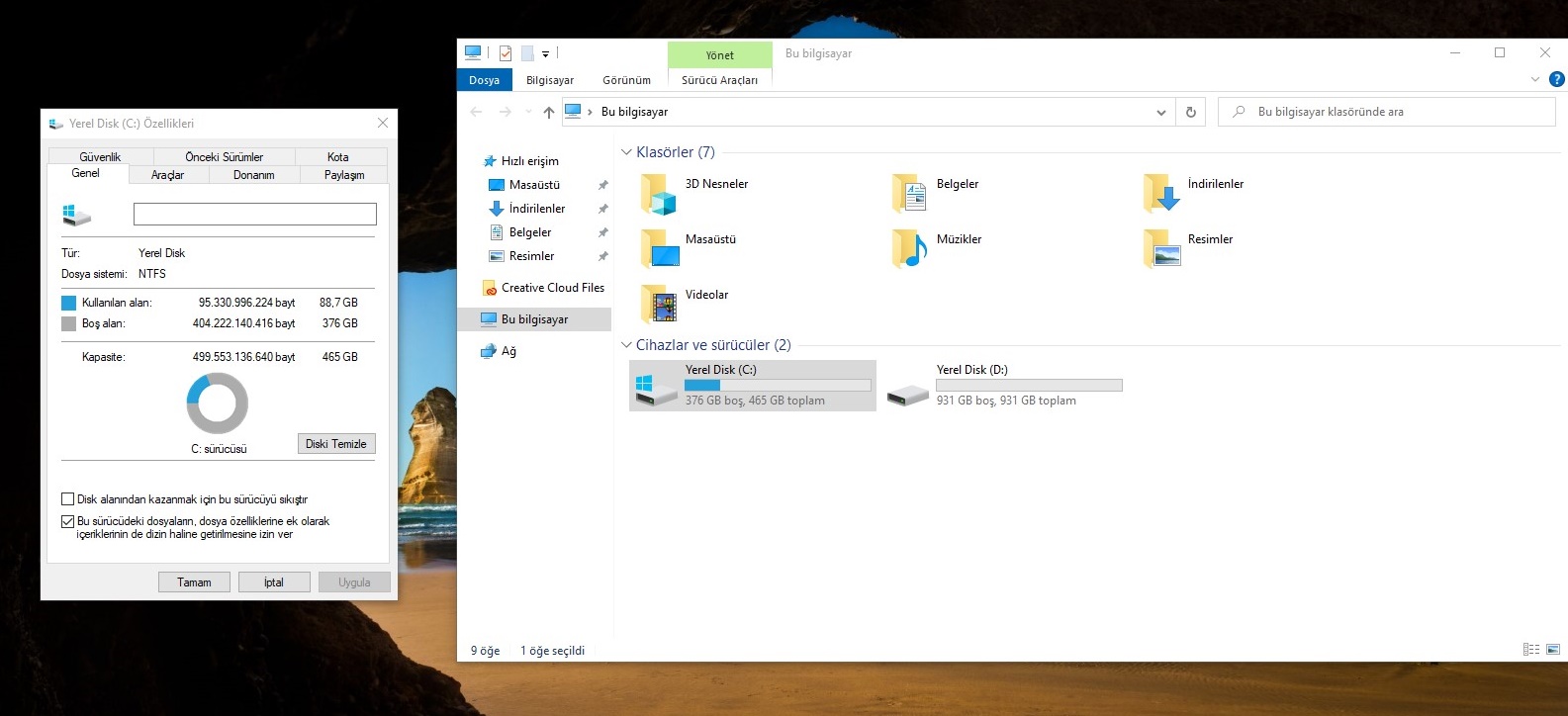1568x716 pixels.
Task: Collapse the Cihazlar ve sürücüler (2) group
Action: coord(626,345)
